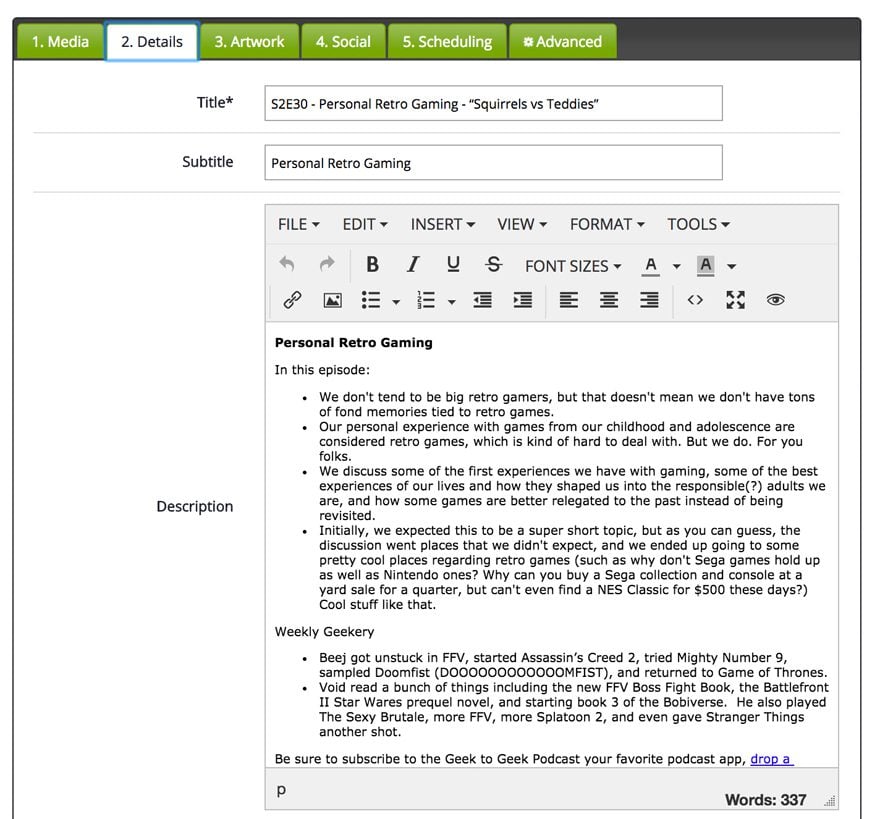Go to the 5. Scheduling tab

(447, 42)
